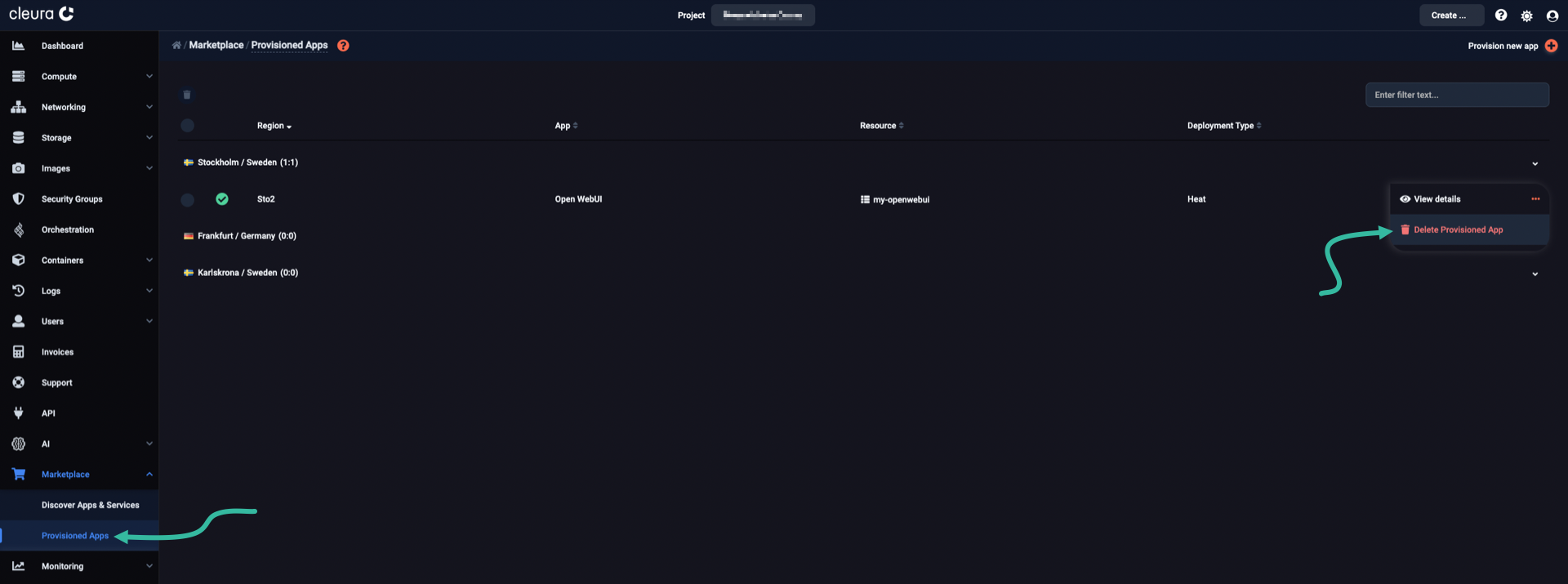The height and width of the screenshot is (584, 1568).
Task: Click the Orchestration icon
Action: click(18, 230)
